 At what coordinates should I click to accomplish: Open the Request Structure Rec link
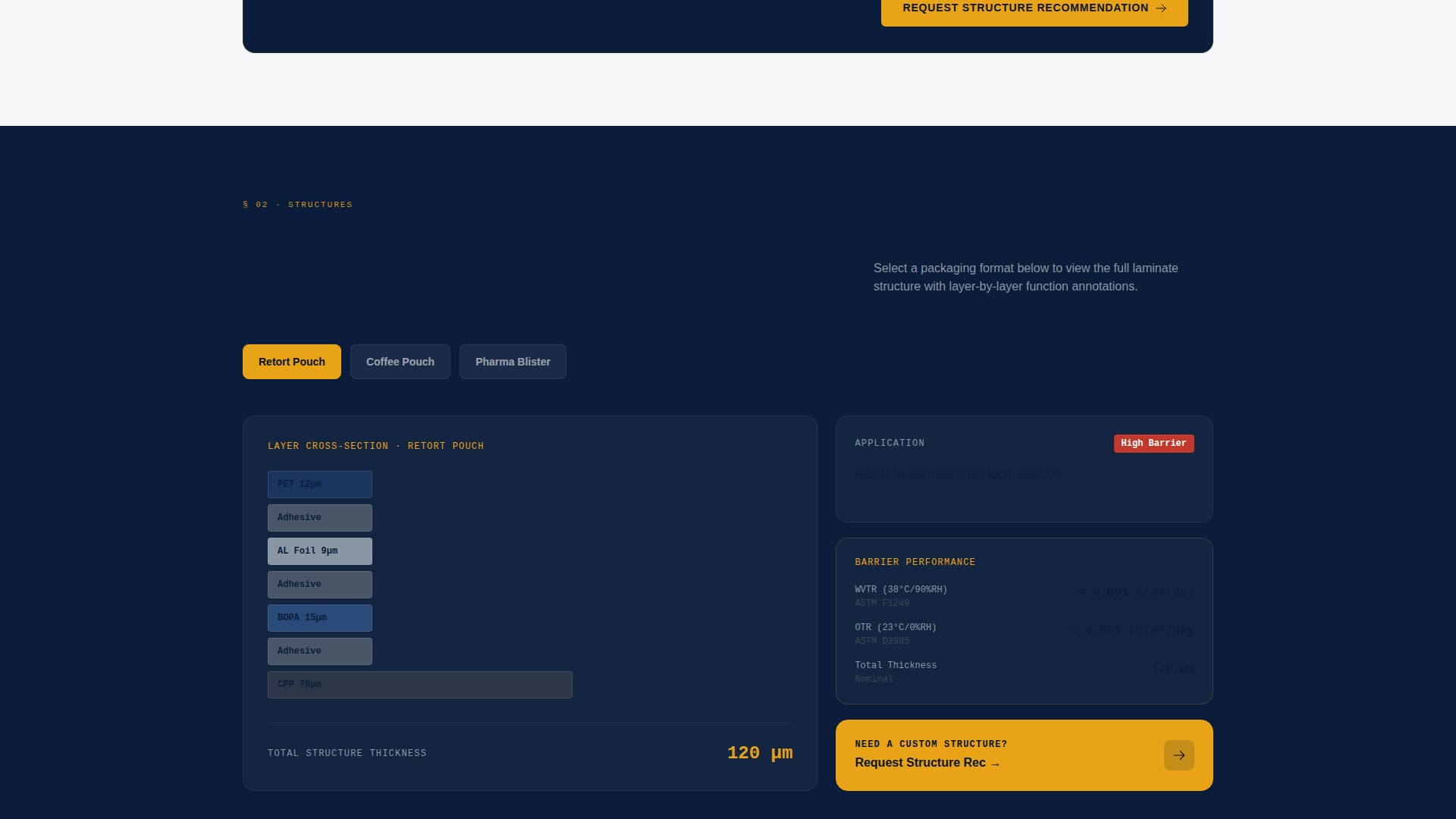pyautogui.click(x=928, y=763)
